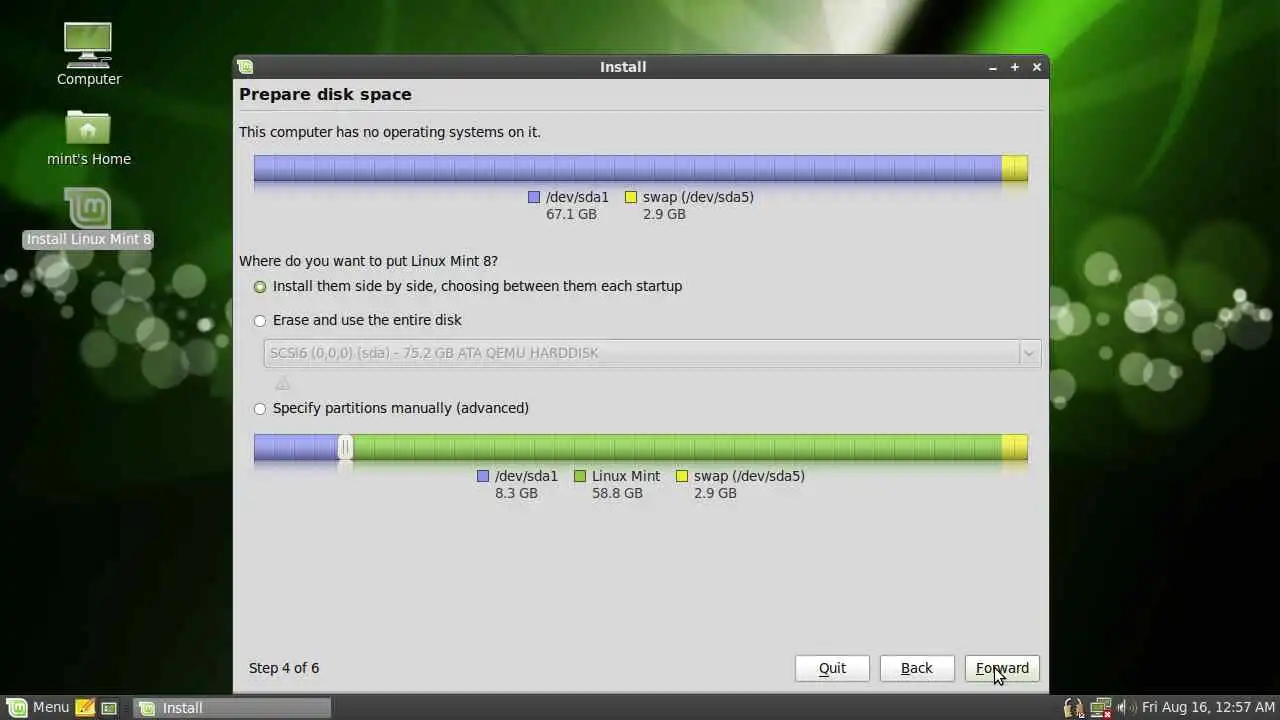Screen dimensions: 1280x720
Task: Click the 67.1 GB /dev/sda1 legend label
Action: tap(569, 205)
